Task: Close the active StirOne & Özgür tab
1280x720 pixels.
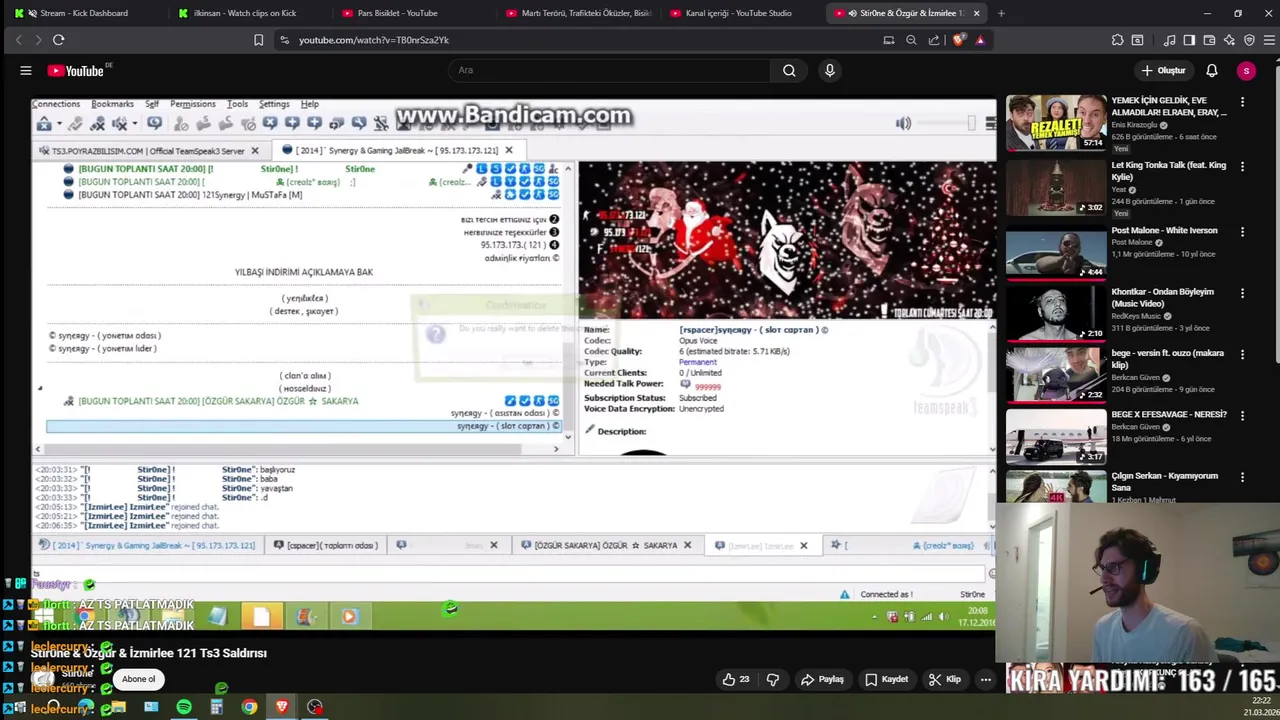Action: pyautogui.click(x=976, y=13)
